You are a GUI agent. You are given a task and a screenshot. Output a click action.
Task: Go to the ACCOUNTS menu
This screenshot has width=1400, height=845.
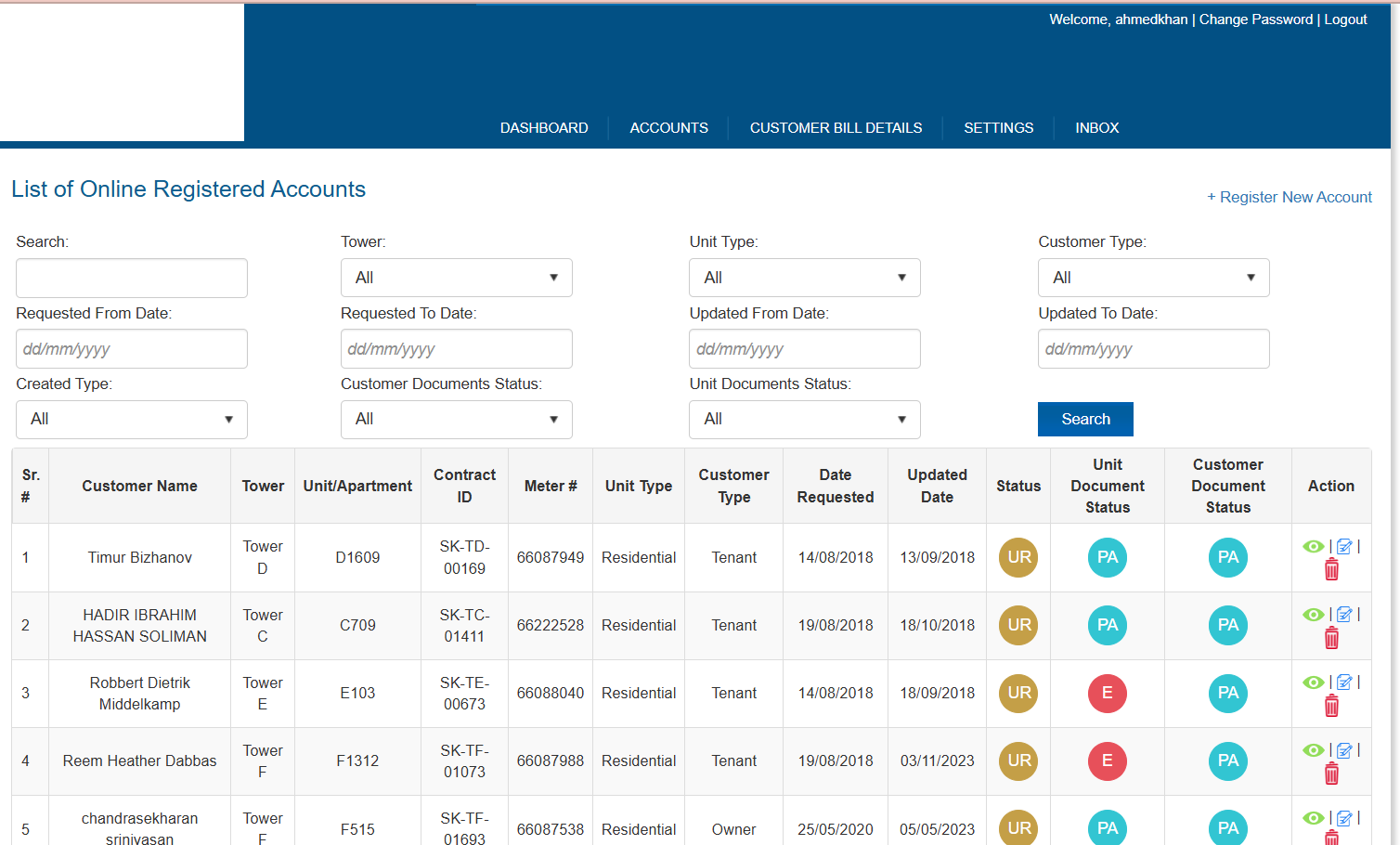pos(668,128)
